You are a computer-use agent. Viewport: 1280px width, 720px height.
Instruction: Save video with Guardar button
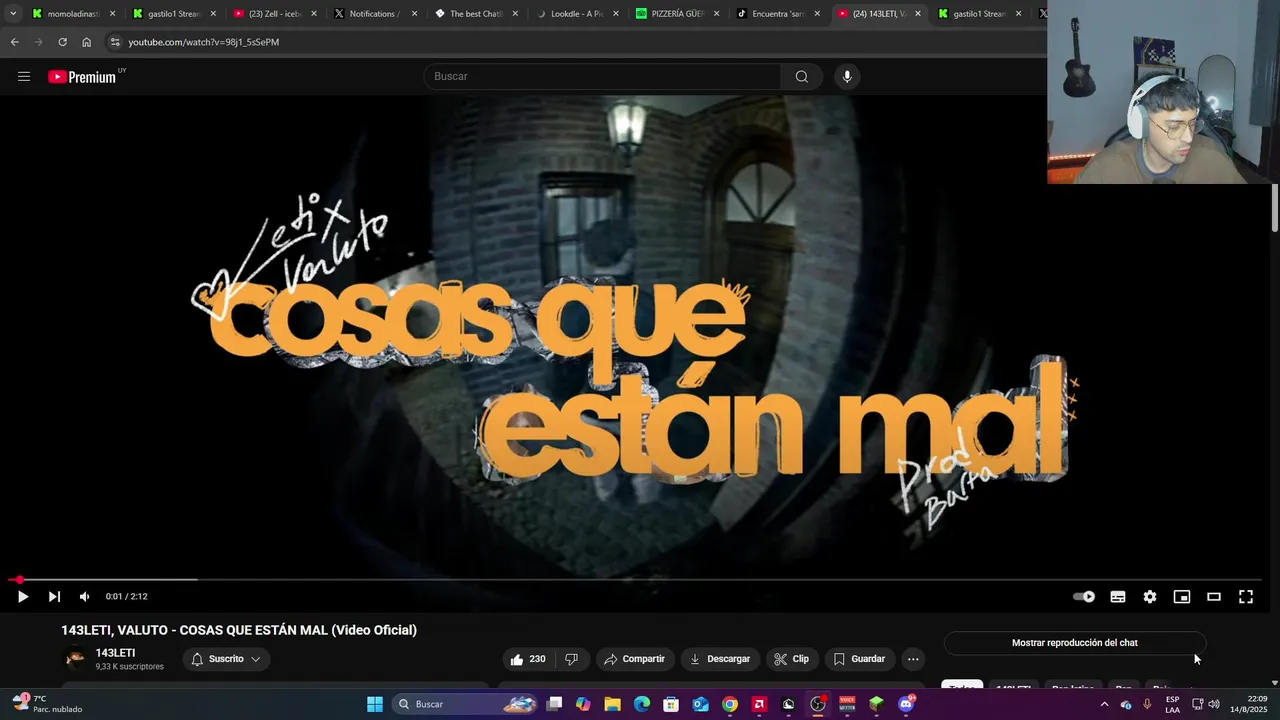coord(859,659)
